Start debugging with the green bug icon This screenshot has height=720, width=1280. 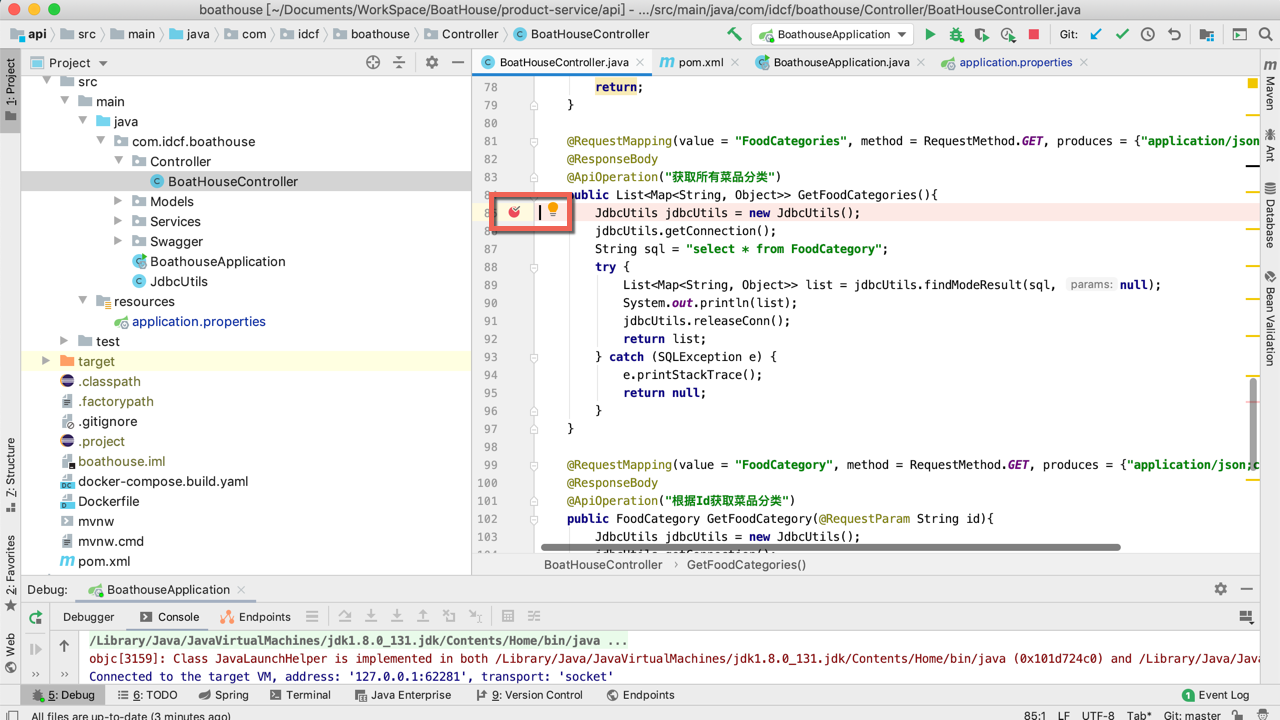tap(956, 34)
